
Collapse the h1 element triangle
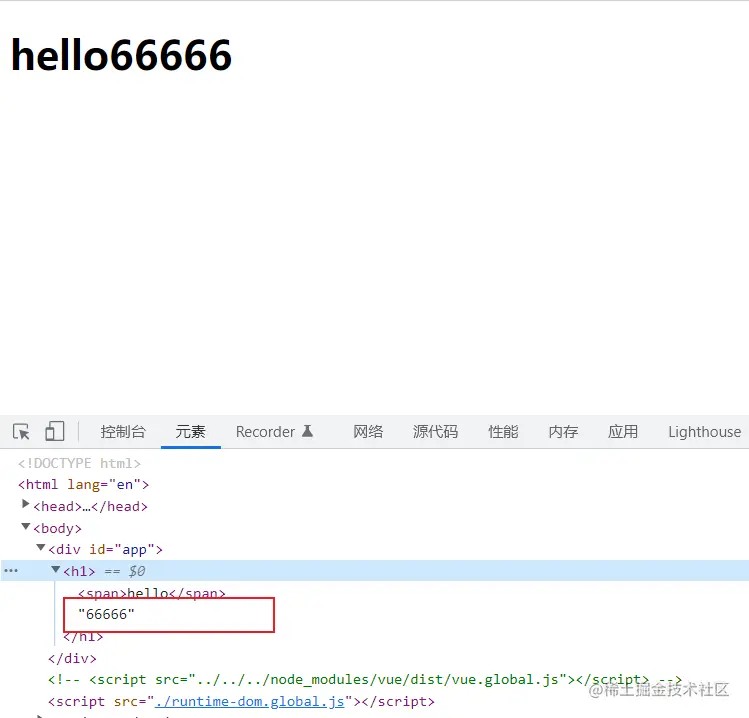pos(56,569)
